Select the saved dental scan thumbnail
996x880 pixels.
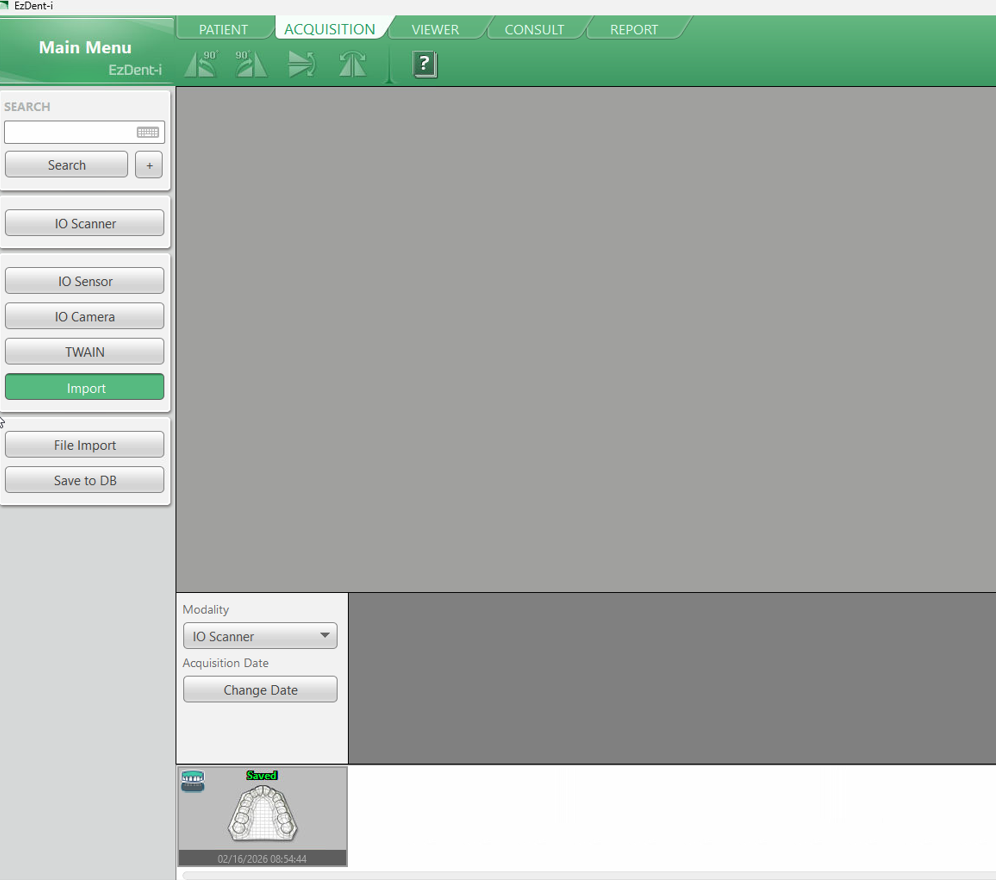click(x=263, y=812)
